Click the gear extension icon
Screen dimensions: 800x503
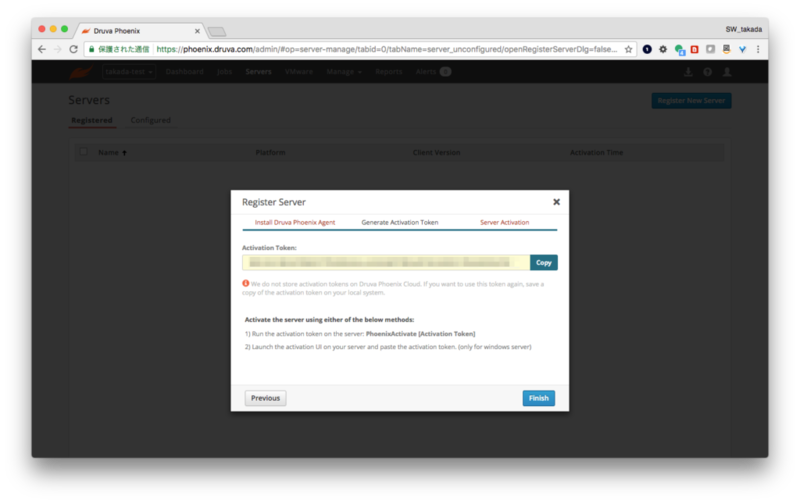pyautogui.click(x=663, y=49)
